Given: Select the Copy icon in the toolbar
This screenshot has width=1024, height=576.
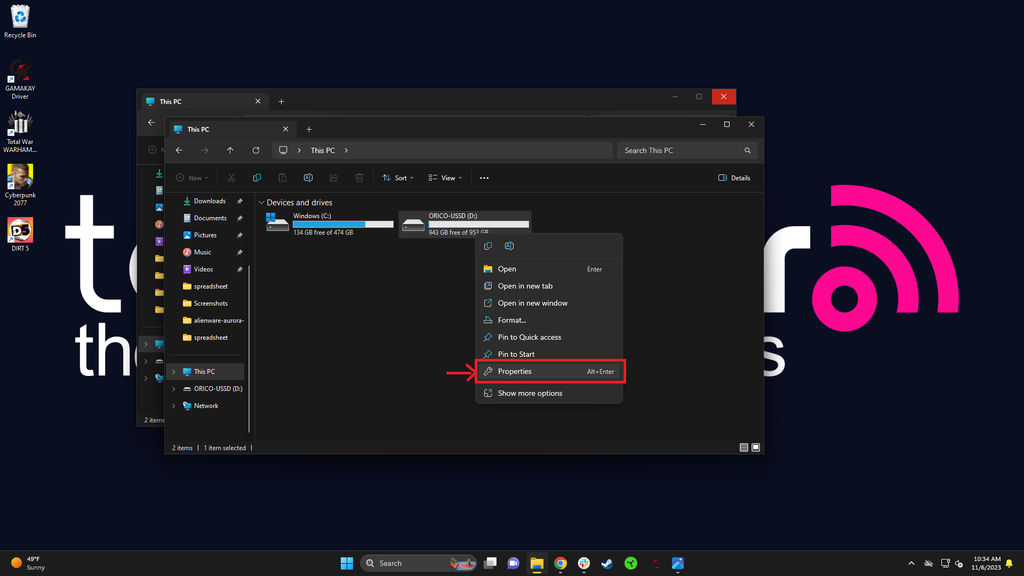Looking at the screenshot, I should point(257,178).
